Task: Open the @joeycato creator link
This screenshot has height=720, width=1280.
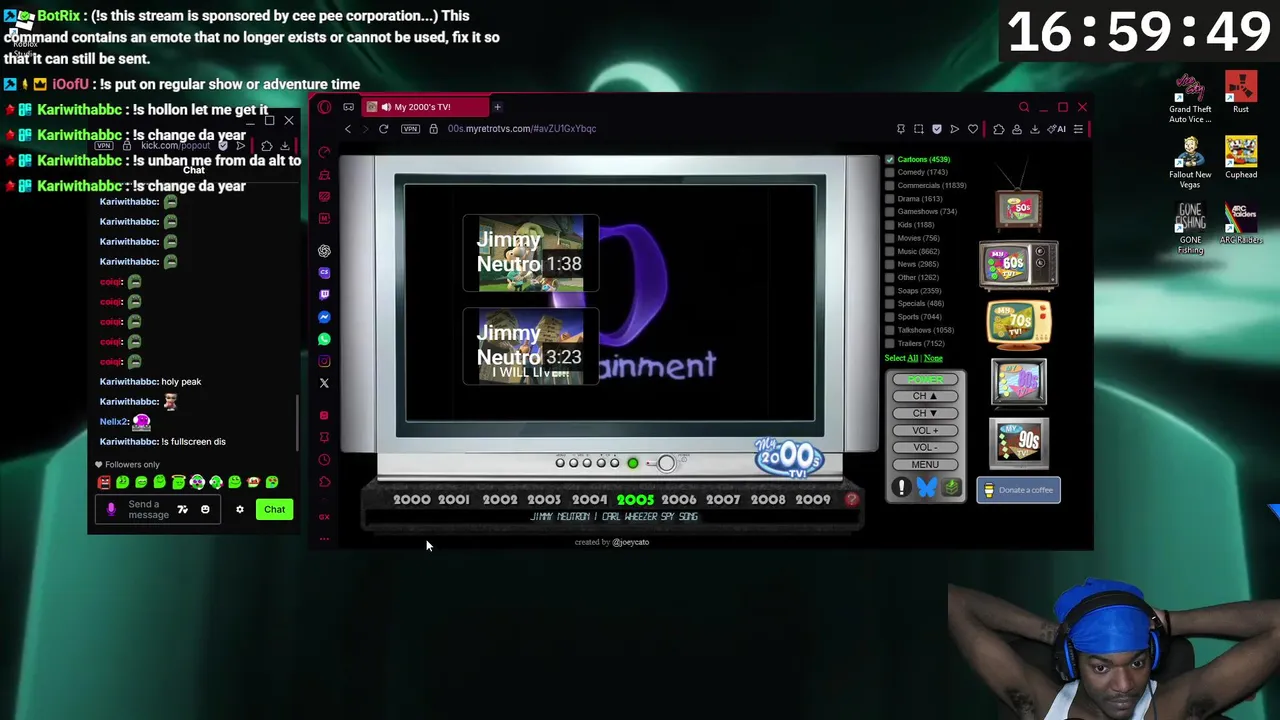Action: [631, 542]
